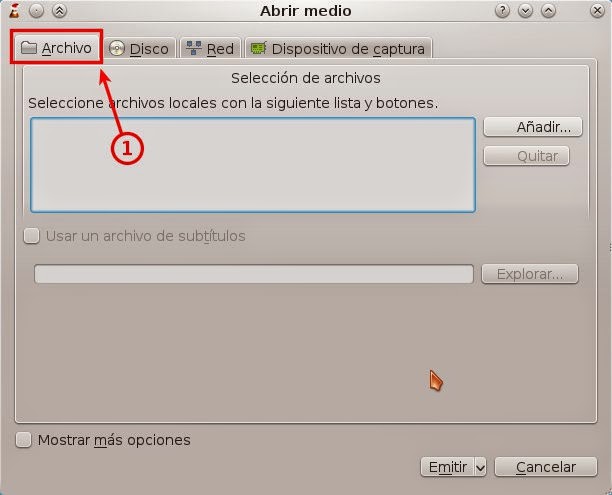The height and width of the screenshot is (495, 612).
Task: Click the double-arrow keep-above title bar icon
Action: (x=59, y=11)
